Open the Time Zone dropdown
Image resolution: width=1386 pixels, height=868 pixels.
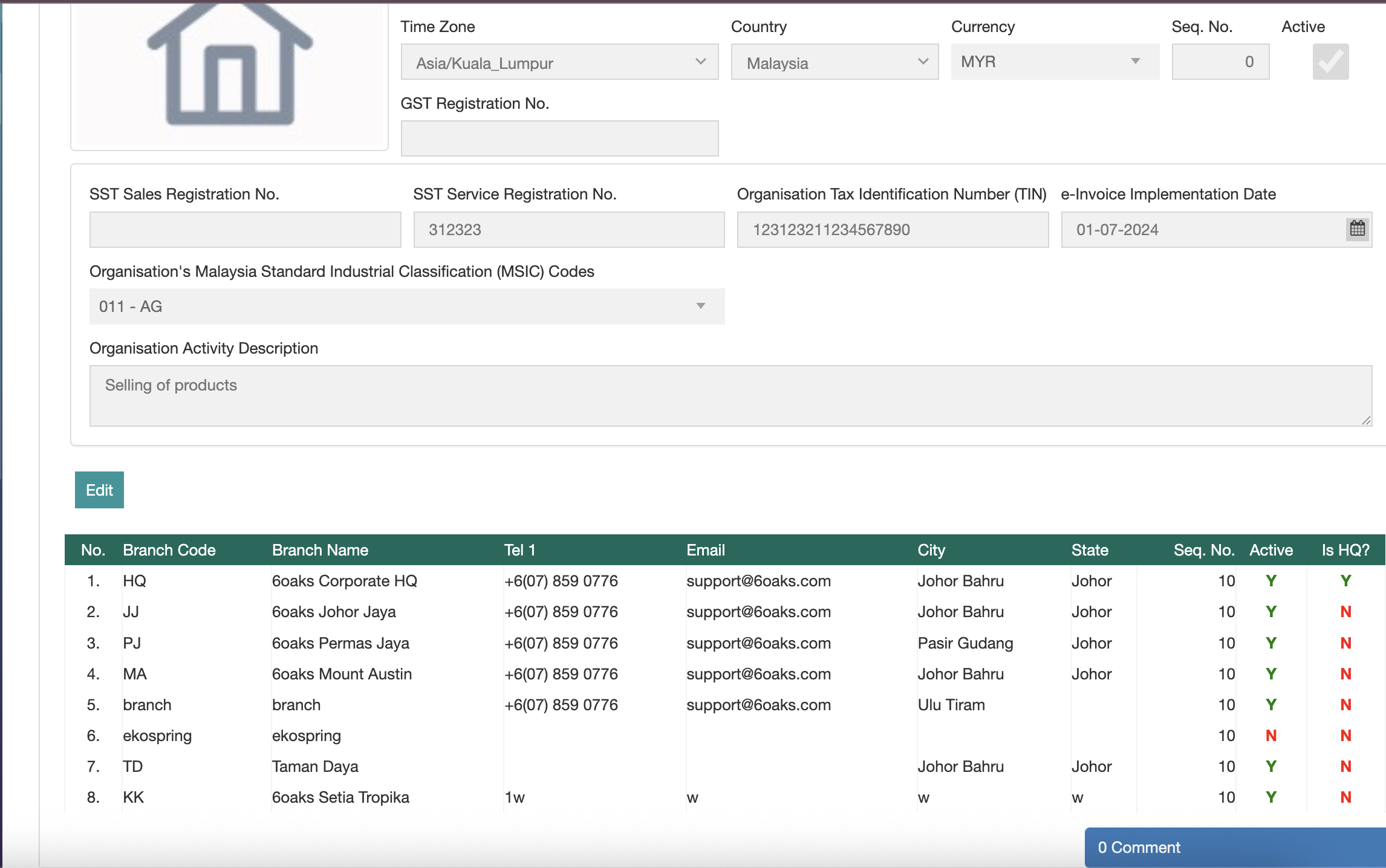[559, 62]
